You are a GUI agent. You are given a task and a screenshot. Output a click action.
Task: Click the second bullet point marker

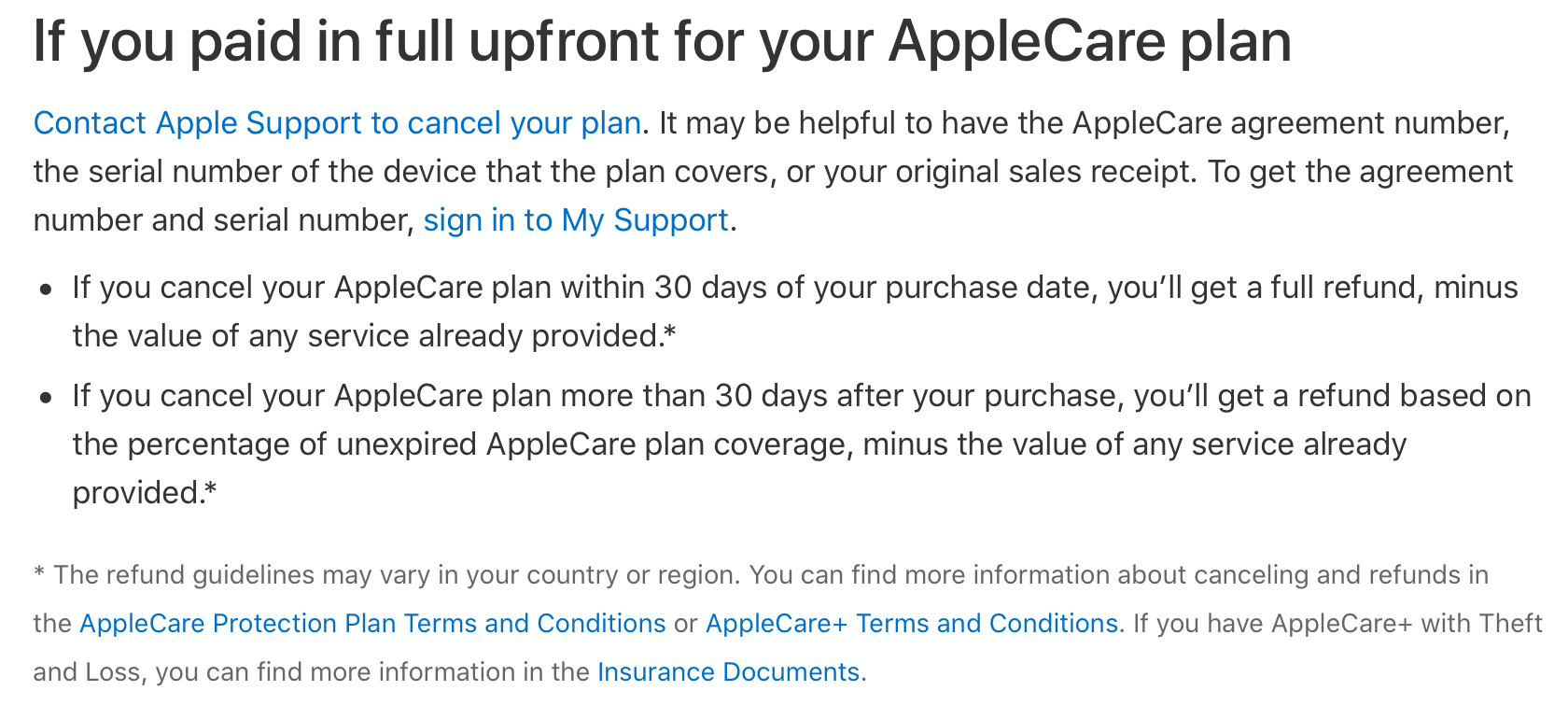46,398
